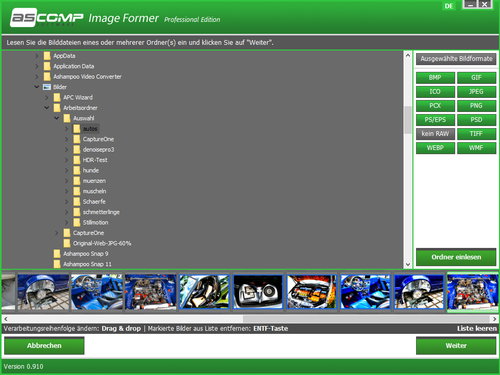The image size is (500, 375).
Task: Select CaptureOne folder under Auswahl
Action: click(98, 139)
